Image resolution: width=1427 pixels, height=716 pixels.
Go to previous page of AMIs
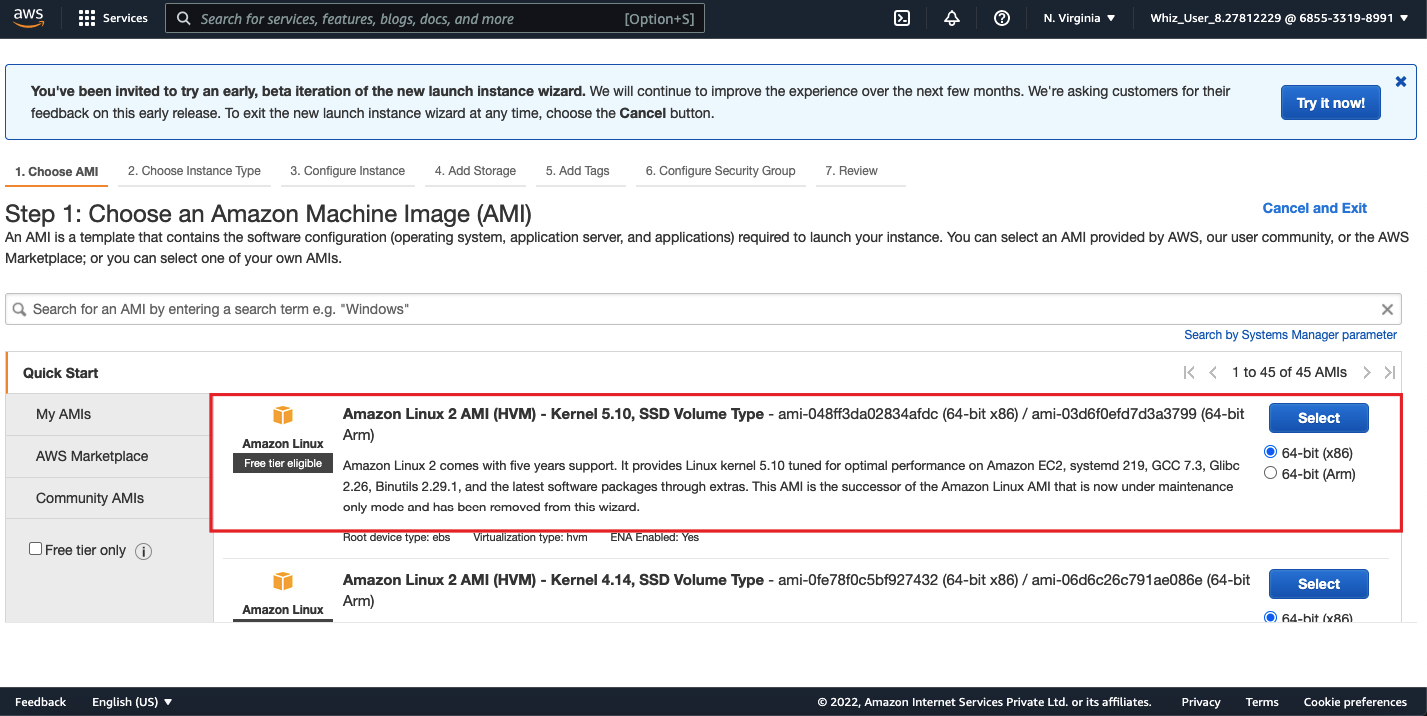pyautogui.click(x=1213, y=372)
